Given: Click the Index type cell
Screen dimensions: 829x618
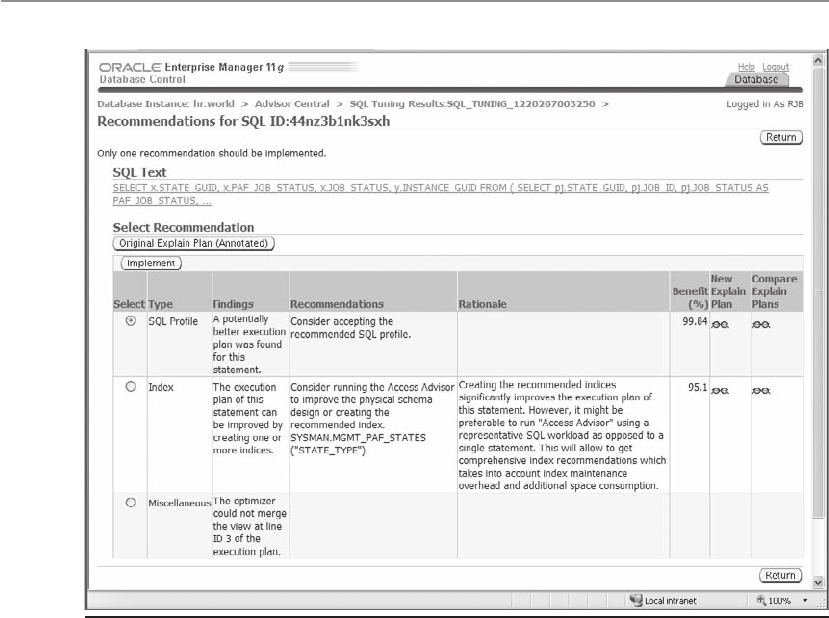Looking at the screenshot, I should [161, 387].
